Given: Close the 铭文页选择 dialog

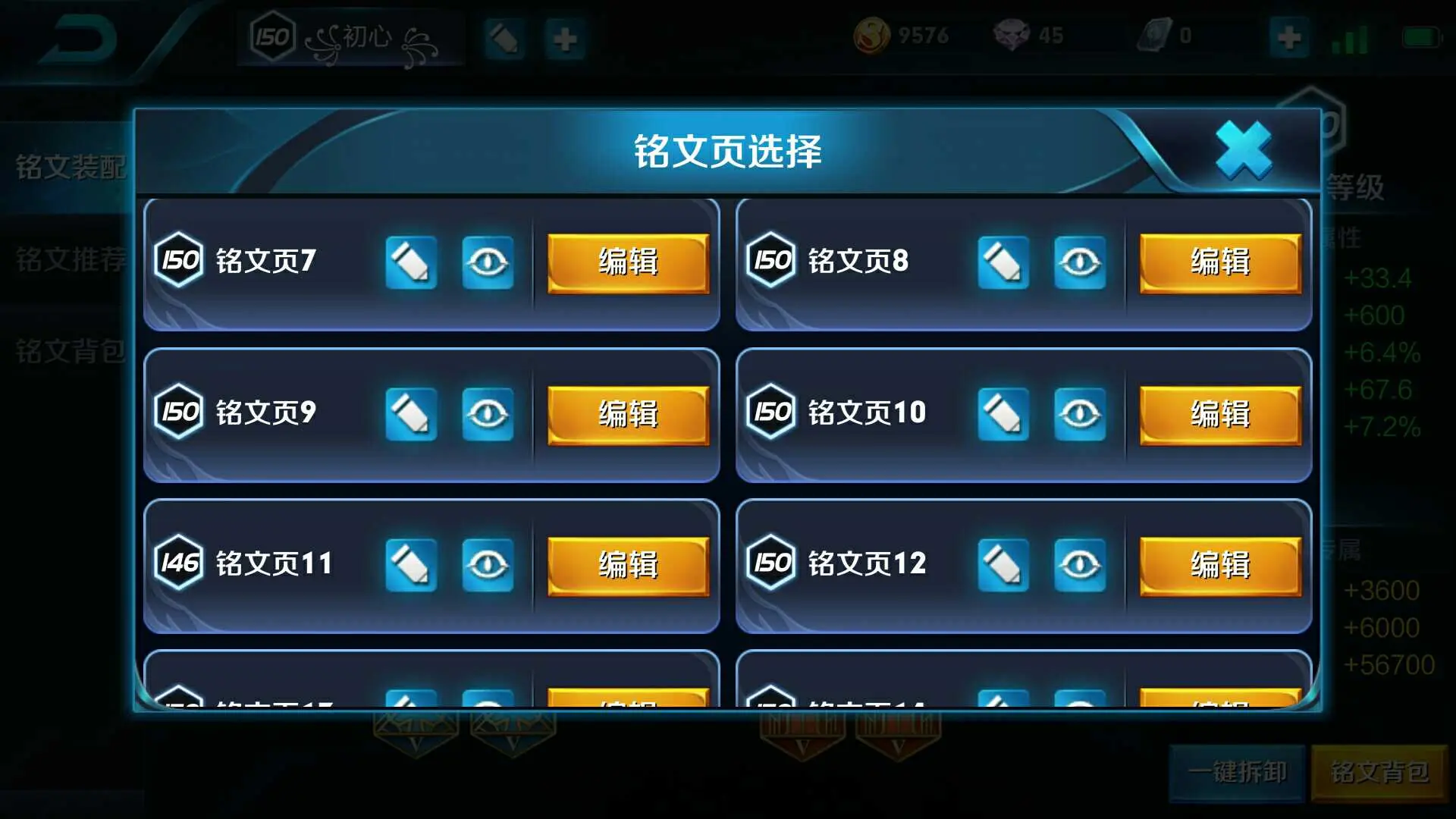Looking at the screenshot, I should pos(1243,150).
